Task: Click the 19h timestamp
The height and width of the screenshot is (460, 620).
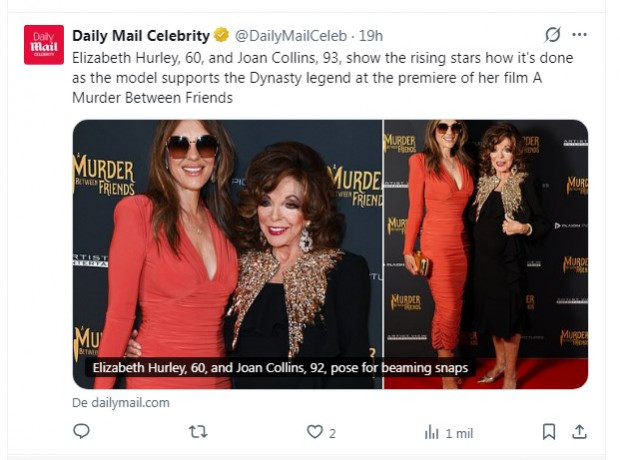Action: click(371, 36)
